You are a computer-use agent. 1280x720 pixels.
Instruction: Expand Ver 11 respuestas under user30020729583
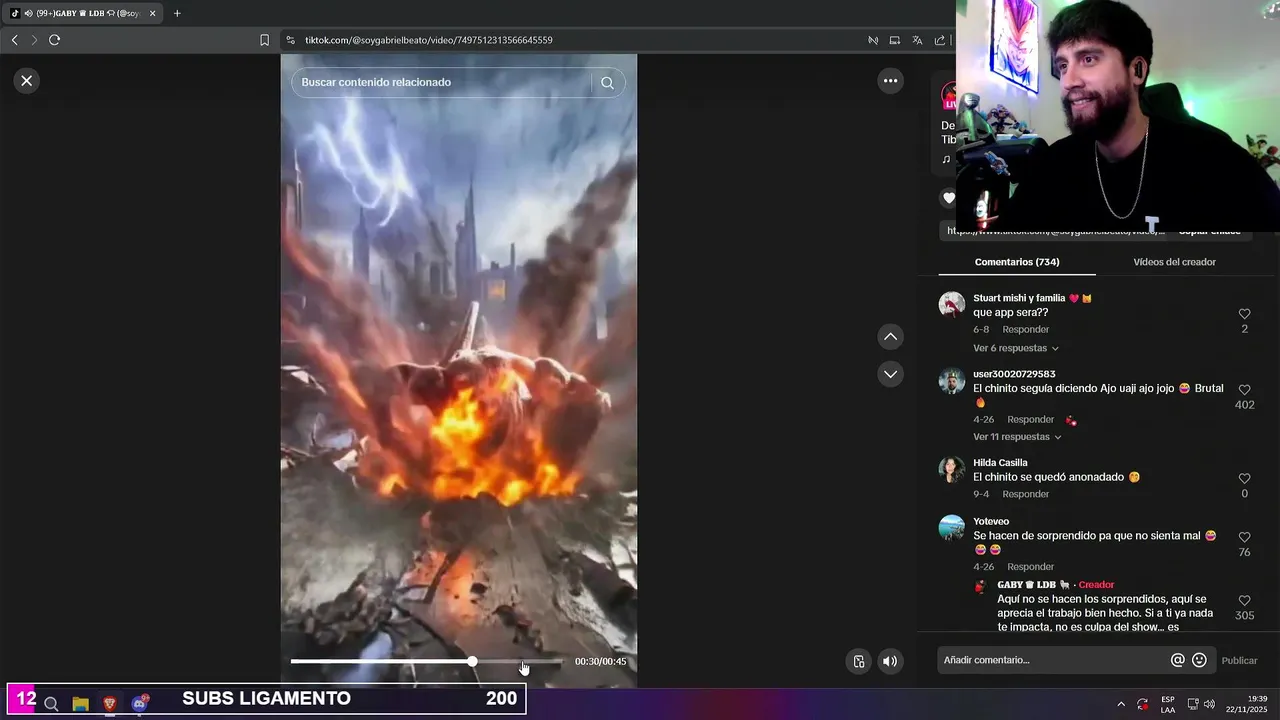pyautogui.click(x=1017, y=437)
